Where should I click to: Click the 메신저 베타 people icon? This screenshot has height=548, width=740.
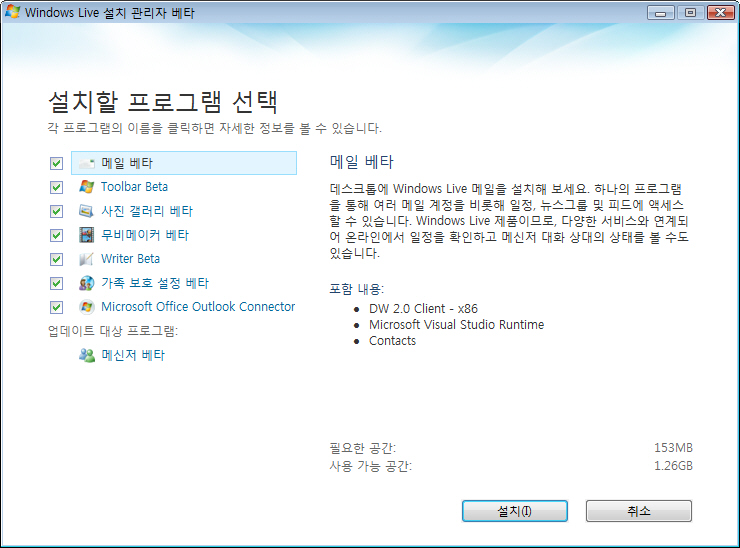point(86,355)
